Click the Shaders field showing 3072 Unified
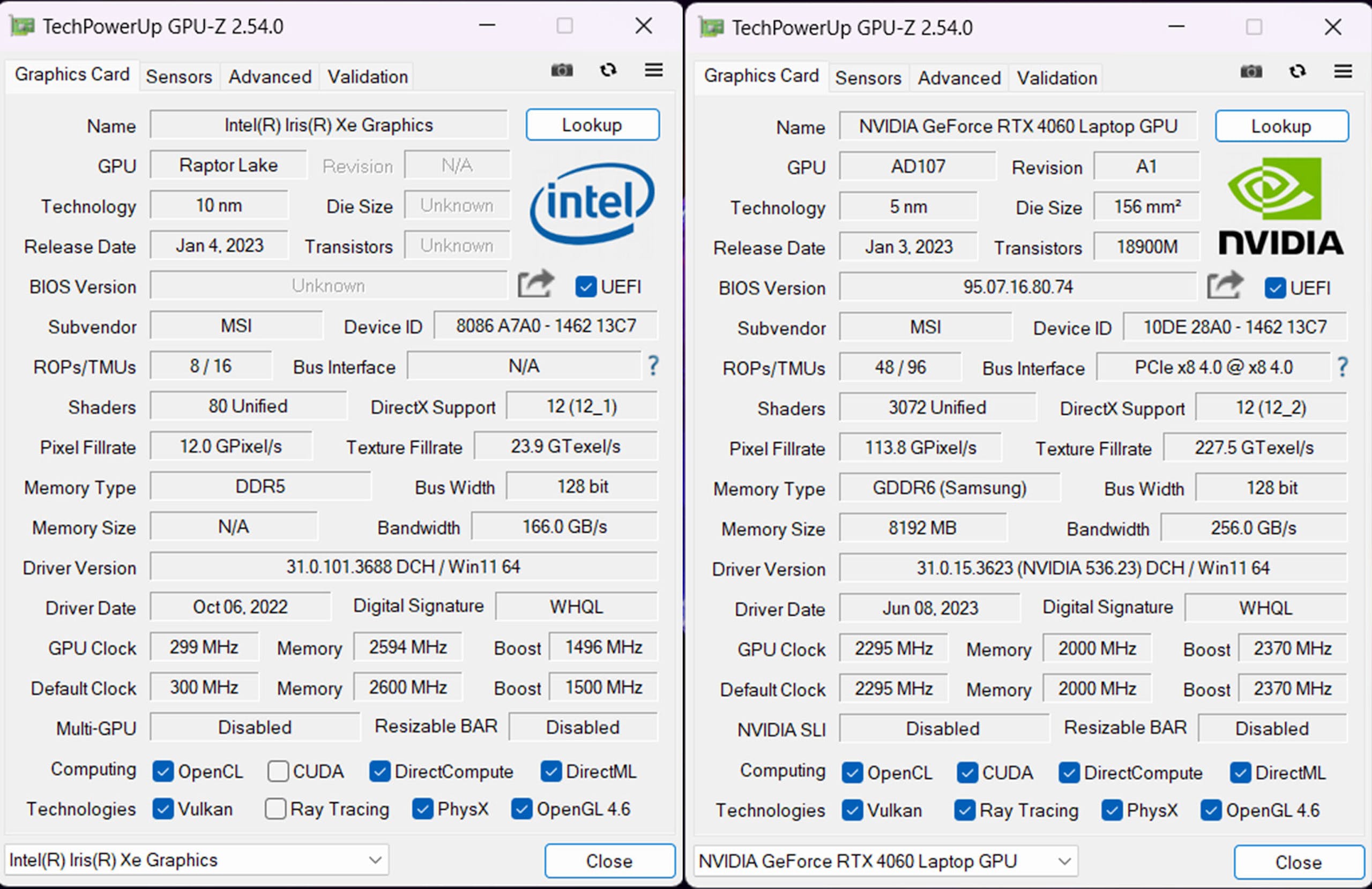 937,407
